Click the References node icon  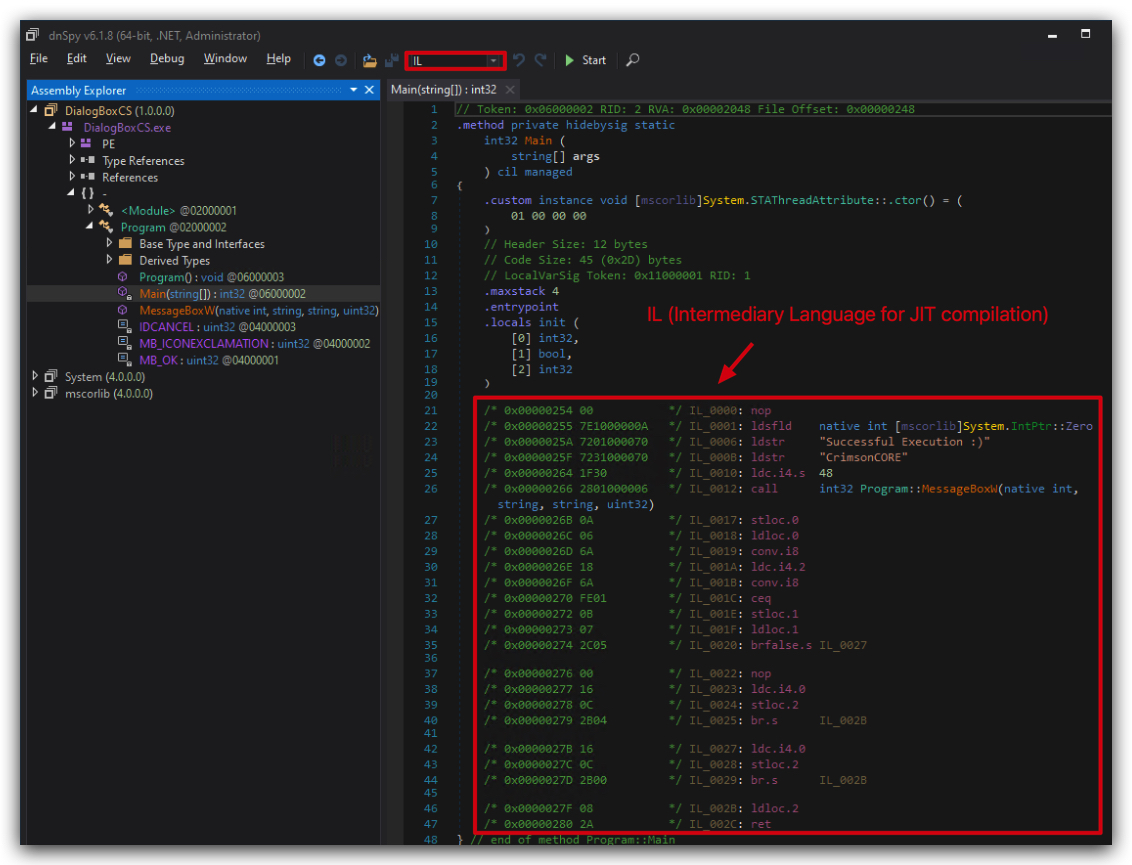tap(88, 177)
